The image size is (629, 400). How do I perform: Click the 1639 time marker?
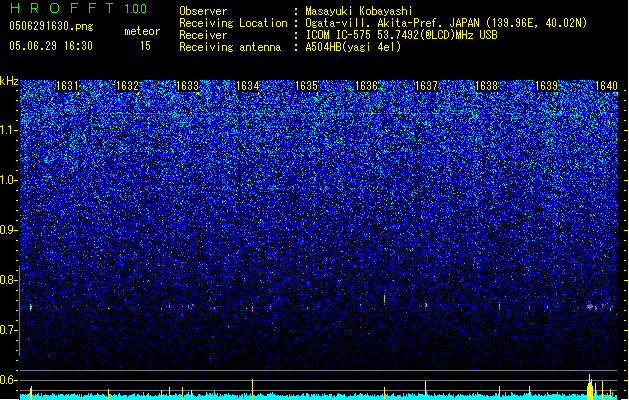(x=547, y=86)
